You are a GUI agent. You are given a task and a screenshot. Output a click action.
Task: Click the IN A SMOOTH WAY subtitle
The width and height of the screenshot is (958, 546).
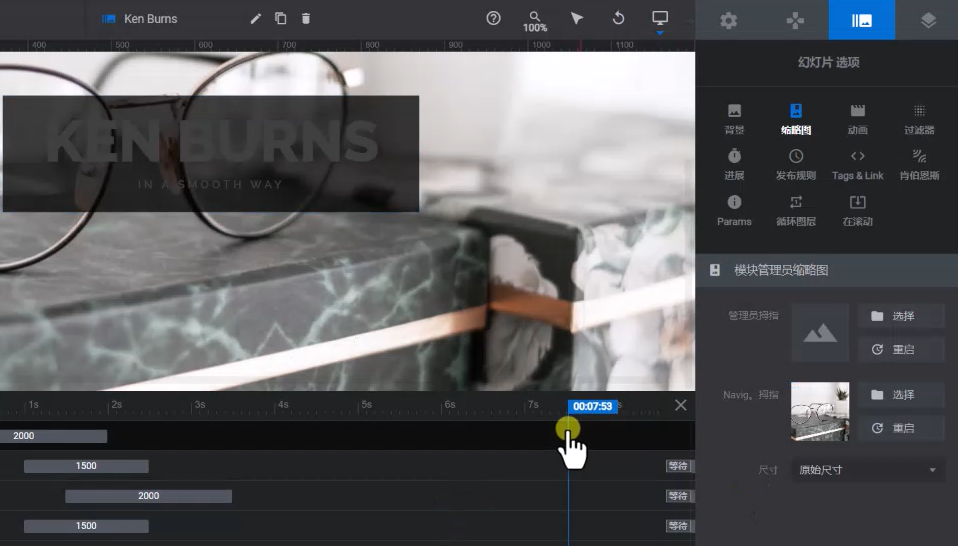click(x=210, y=184)
